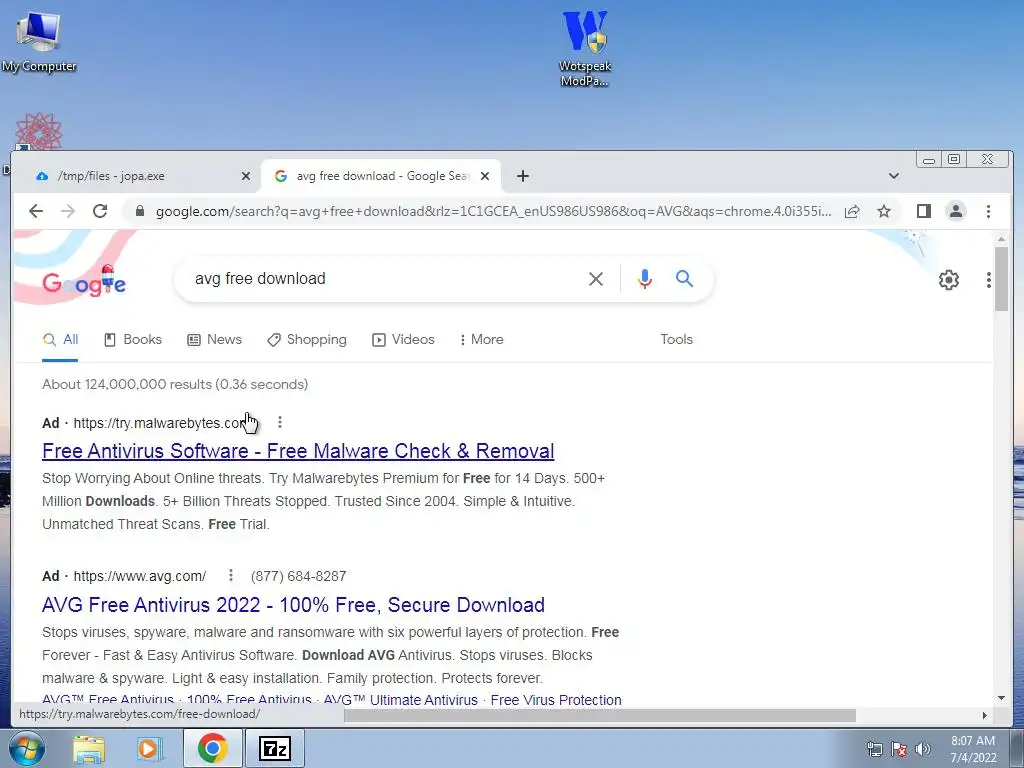1024x768 pixels.
Task: Open Windows Explorer from the taskbar
Action: click(89, 748)
